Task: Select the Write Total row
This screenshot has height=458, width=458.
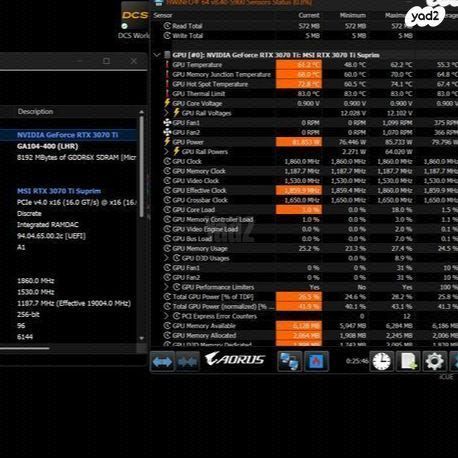Action: point(304,36)
